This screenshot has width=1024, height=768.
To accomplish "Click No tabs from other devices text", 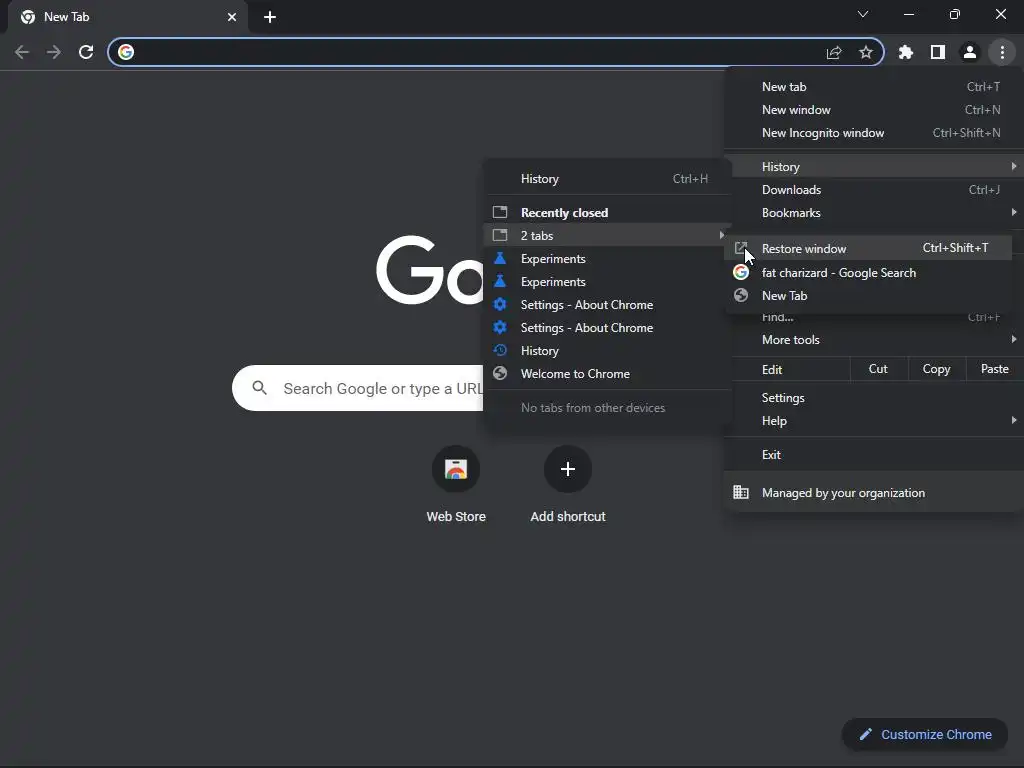I will click(593, 408).
